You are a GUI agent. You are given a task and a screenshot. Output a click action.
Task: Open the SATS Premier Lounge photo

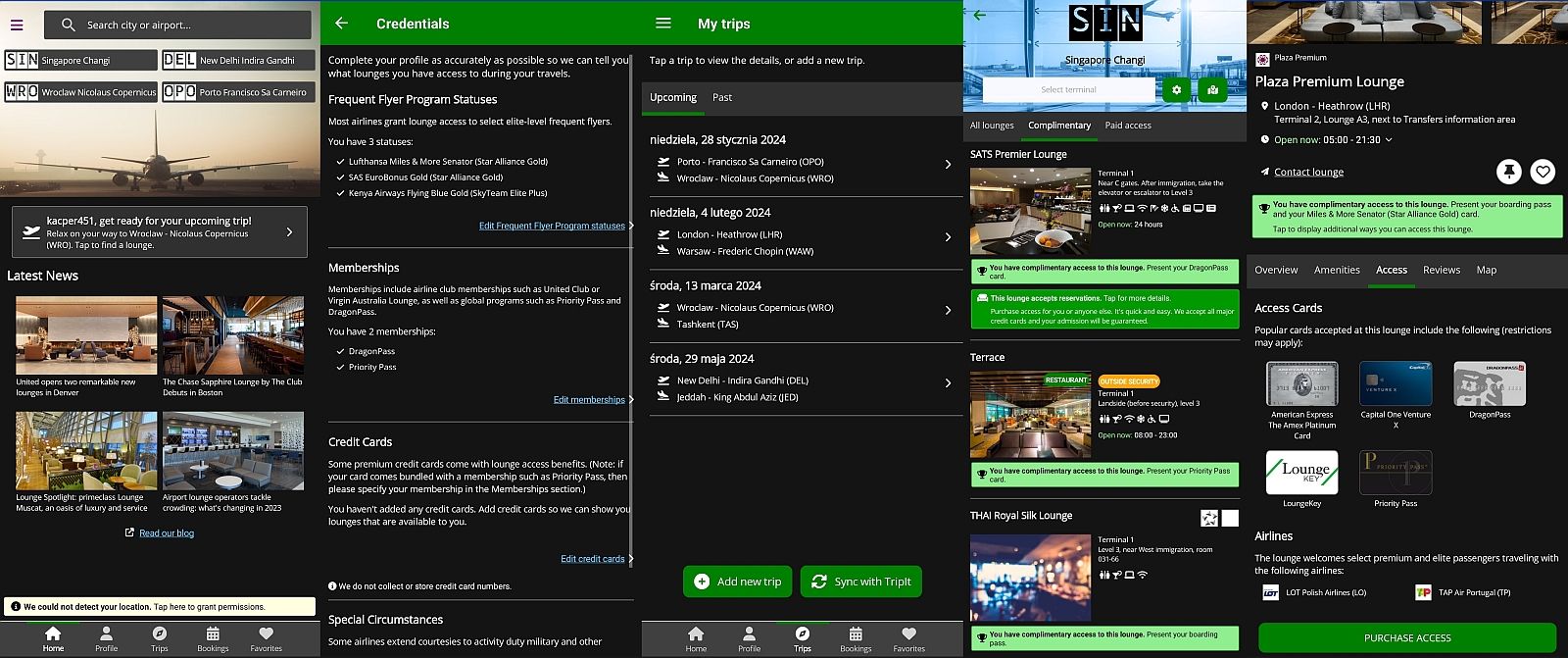1030,211
